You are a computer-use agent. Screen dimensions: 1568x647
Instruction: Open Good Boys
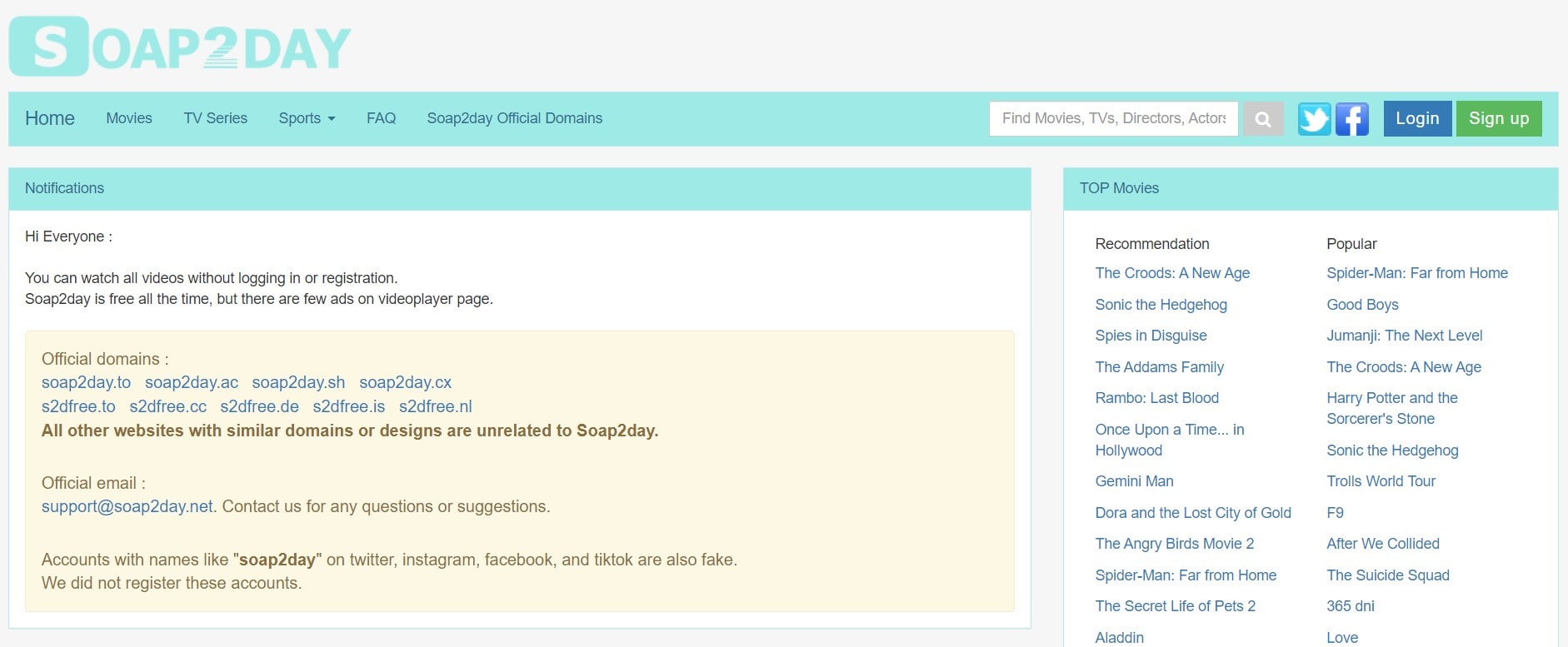pyautogui.click(x=1362, y=305)
